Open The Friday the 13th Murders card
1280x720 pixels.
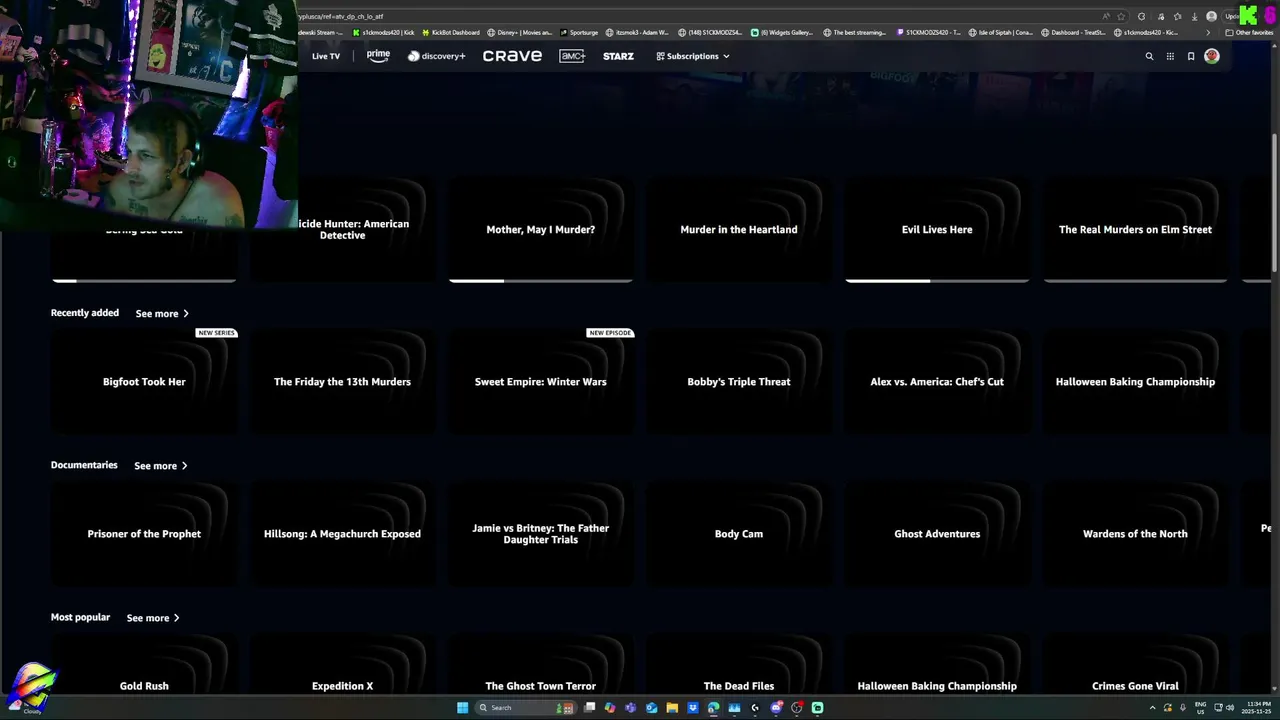click(342, 382)
